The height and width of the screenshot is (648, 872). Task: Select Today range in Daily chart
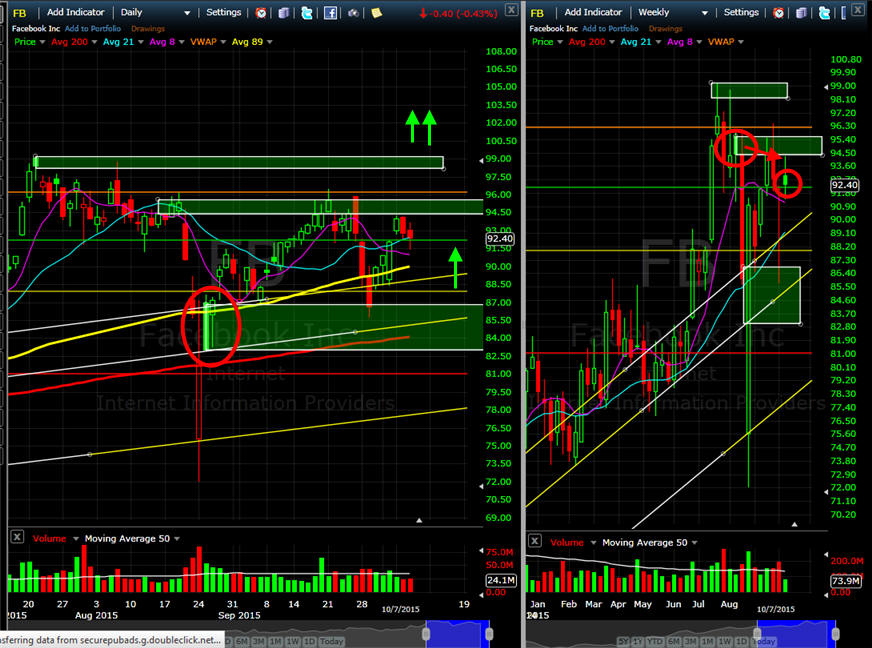331,641
